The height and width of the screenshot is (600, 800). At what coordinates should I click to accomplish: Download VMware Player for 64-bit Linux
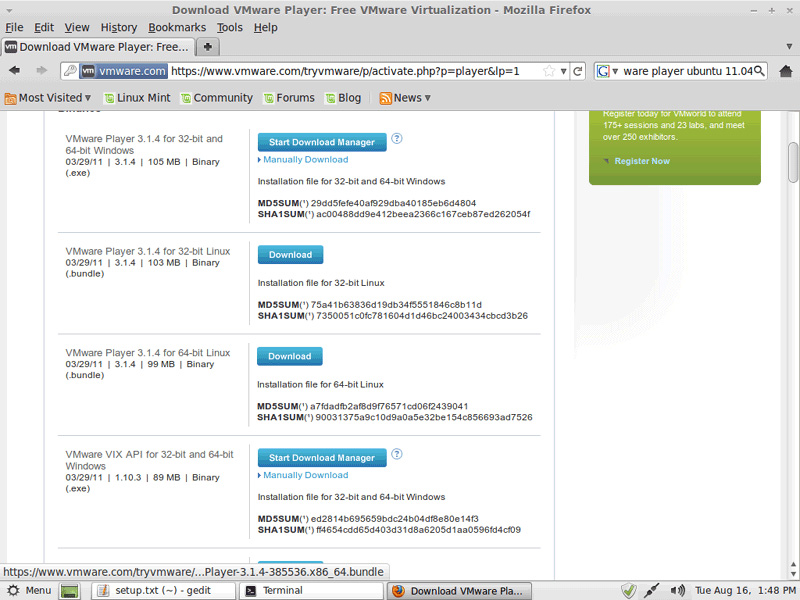[x=290, y=356]
